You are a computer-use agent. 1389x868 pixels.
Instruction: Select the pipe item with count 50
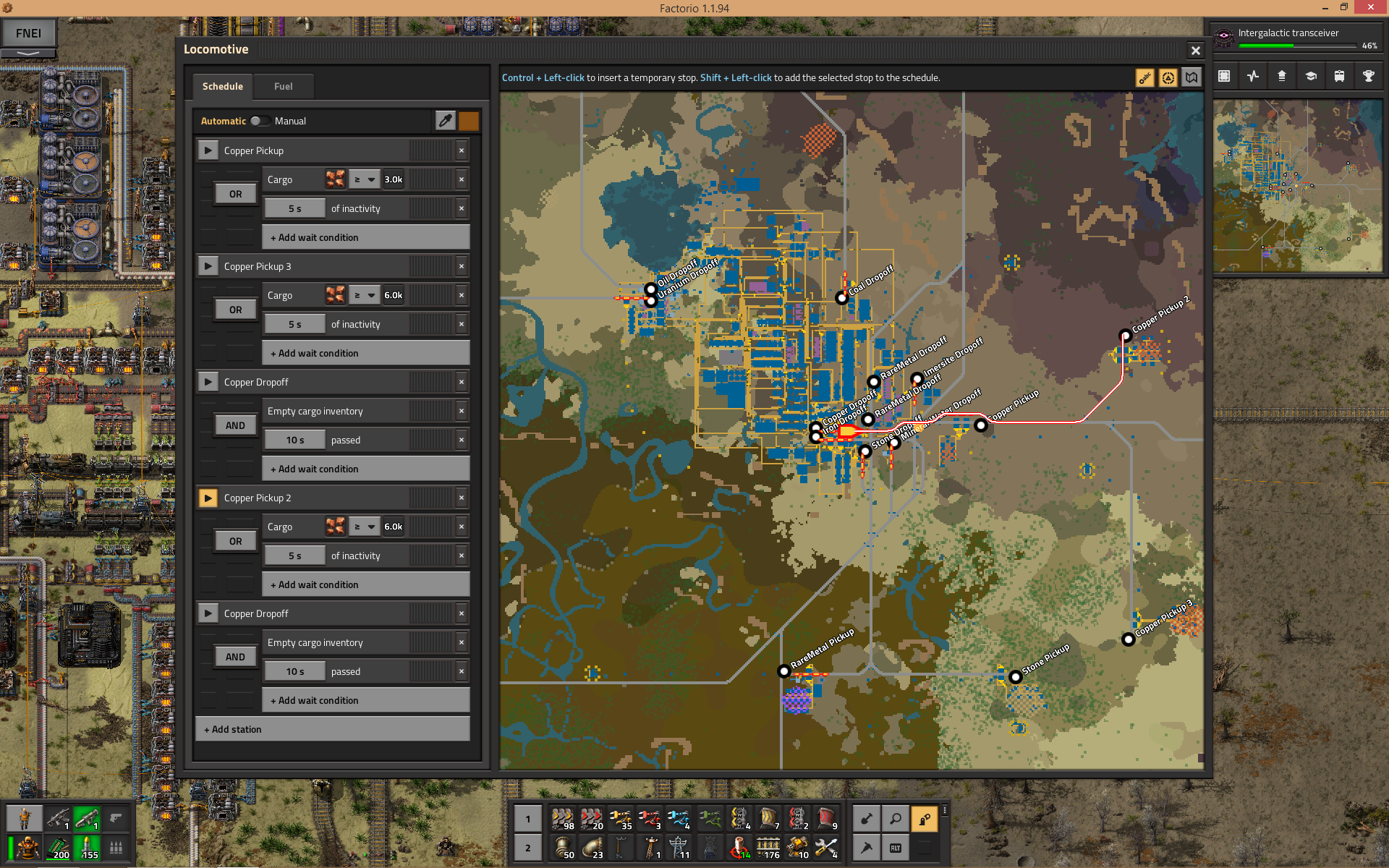click(x=563, y=848)
